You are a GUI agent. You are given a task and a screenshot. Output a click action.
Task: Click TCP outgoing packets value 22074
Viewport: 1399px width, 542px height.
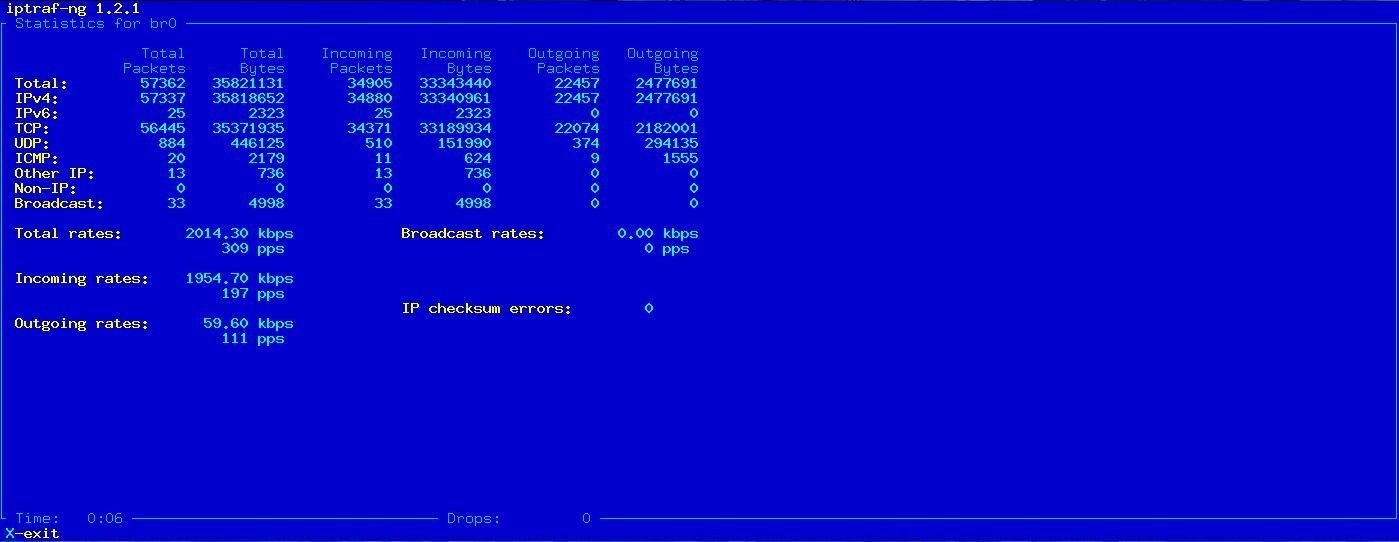(577, 128)
